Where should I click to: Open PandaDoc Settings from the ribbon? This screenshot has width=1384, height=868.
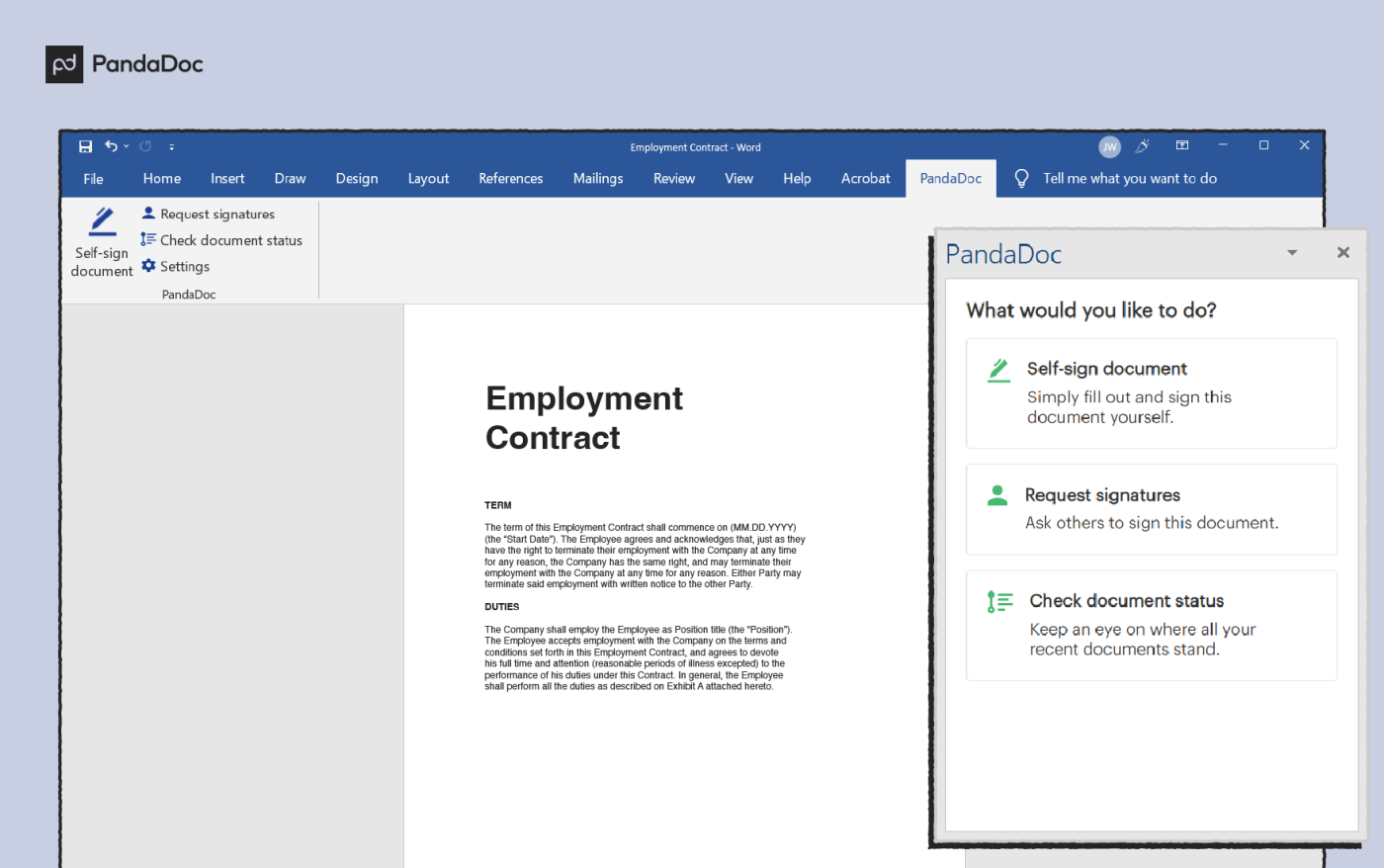click(x=176, y=267)
